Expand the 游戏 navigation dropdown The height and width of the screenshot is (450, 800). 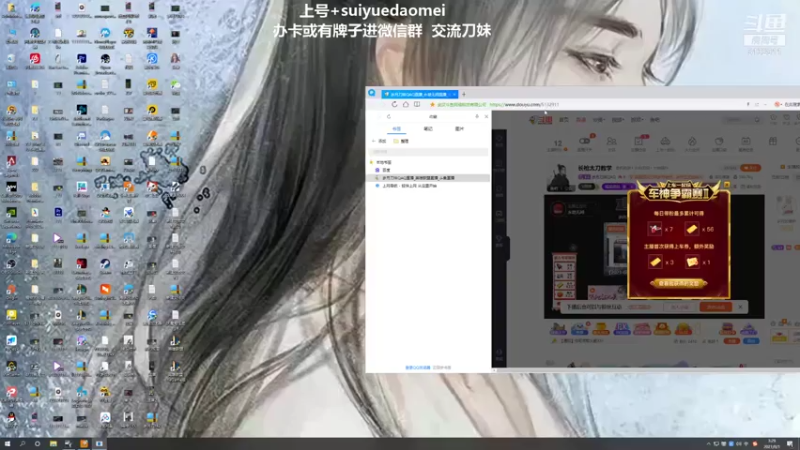pyautogui.click(x=637, y=120)
